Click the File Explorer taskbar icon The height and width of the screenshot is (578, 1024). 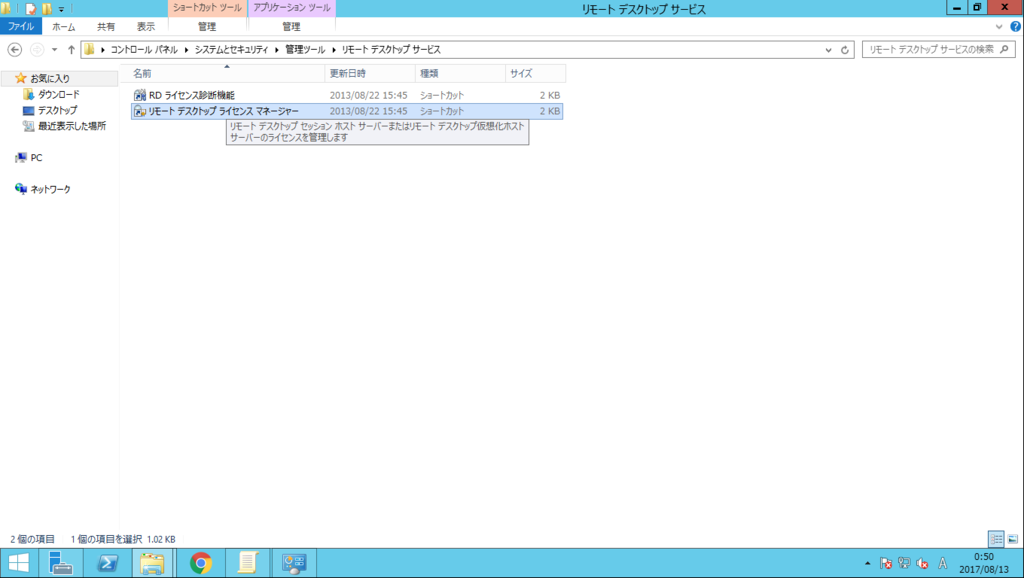point(153,563)
